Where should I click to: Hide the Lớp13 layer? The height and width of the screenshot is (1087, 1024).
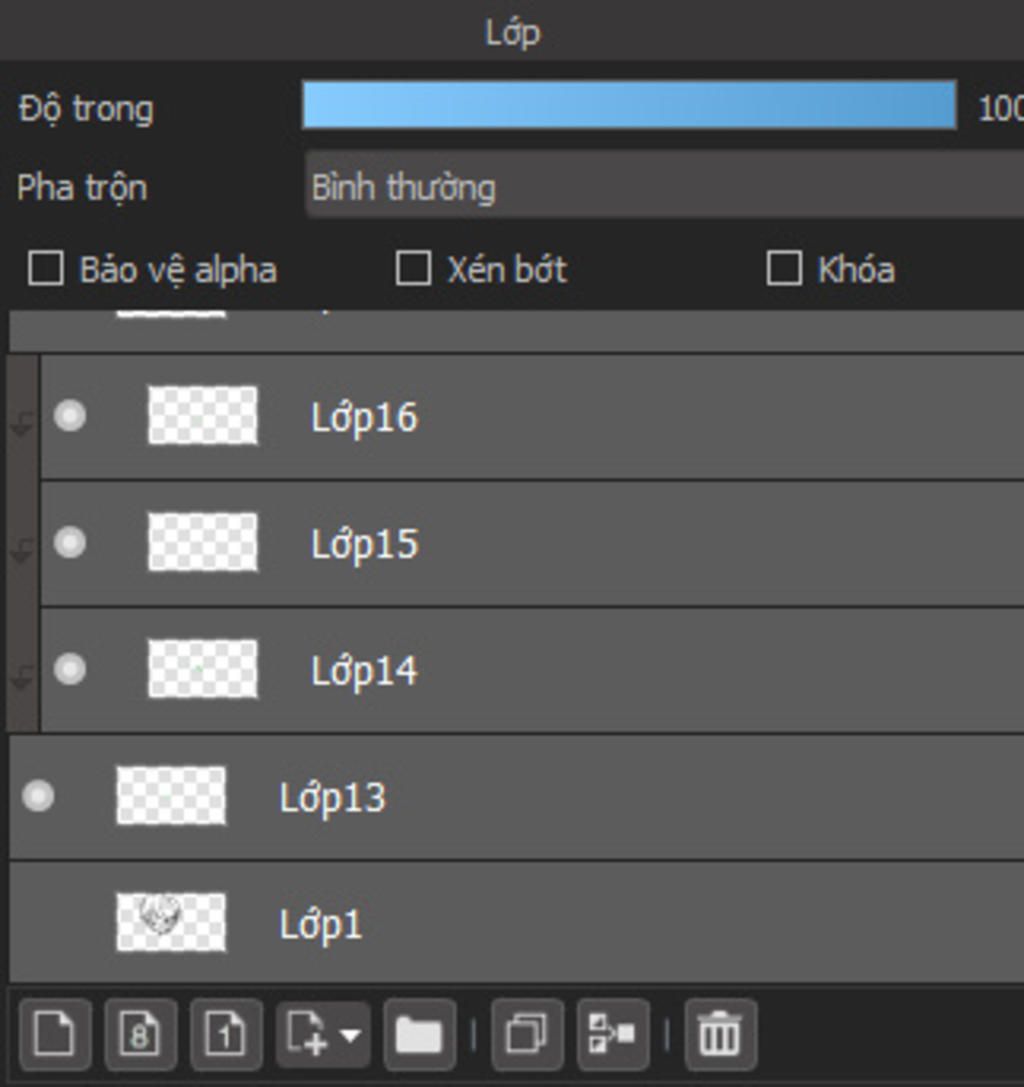point(38,796)
